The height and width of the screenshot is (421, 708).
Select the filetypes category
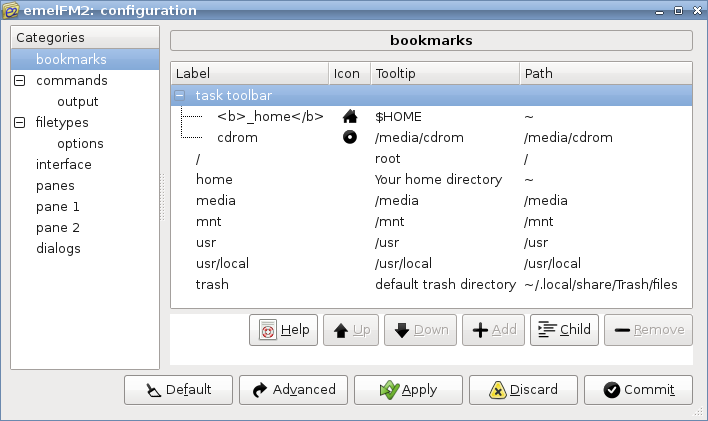click(62, 122)
